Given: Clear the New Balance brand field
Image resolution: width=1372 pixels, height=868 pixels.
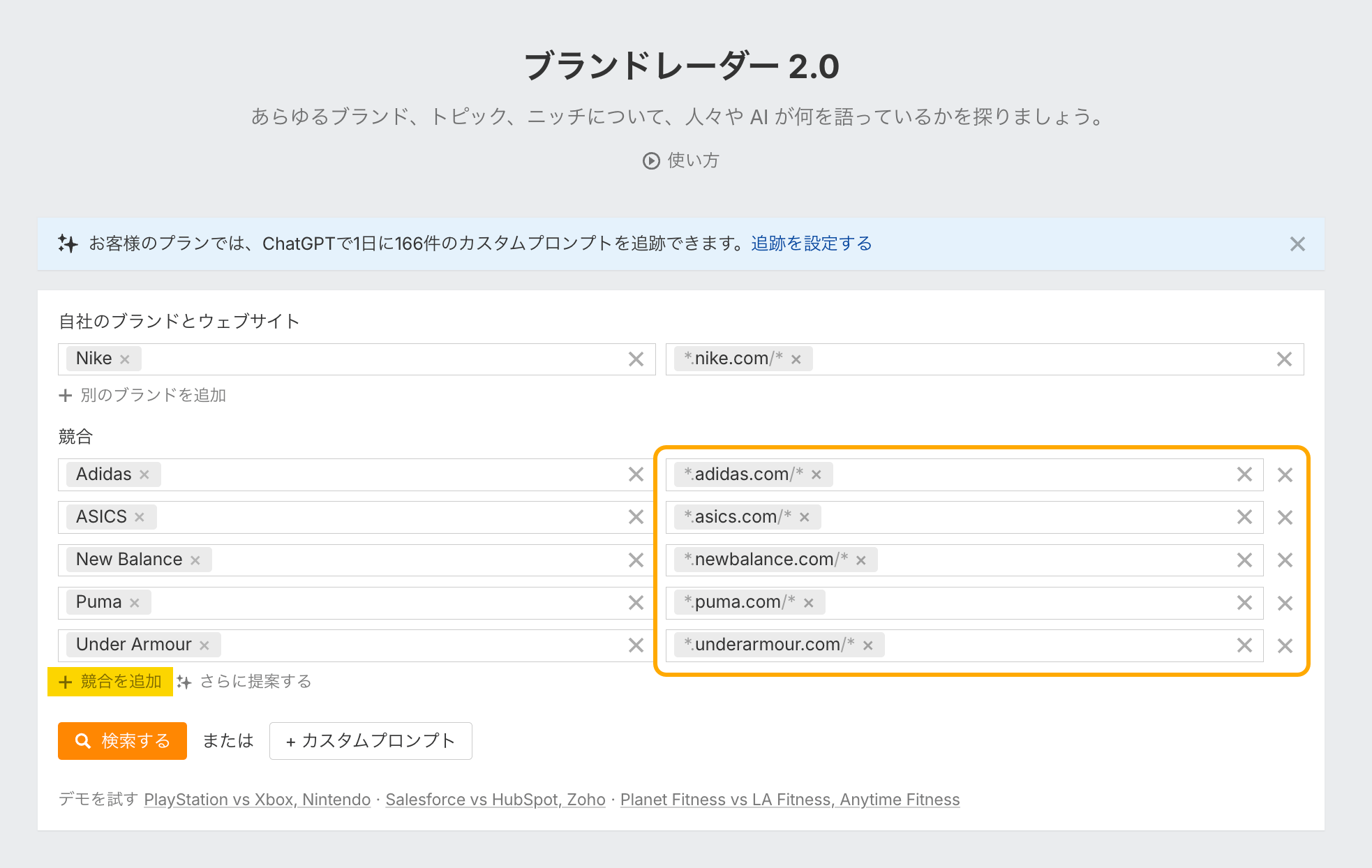Looking at the screenshot, I should (x=635, y=560).
